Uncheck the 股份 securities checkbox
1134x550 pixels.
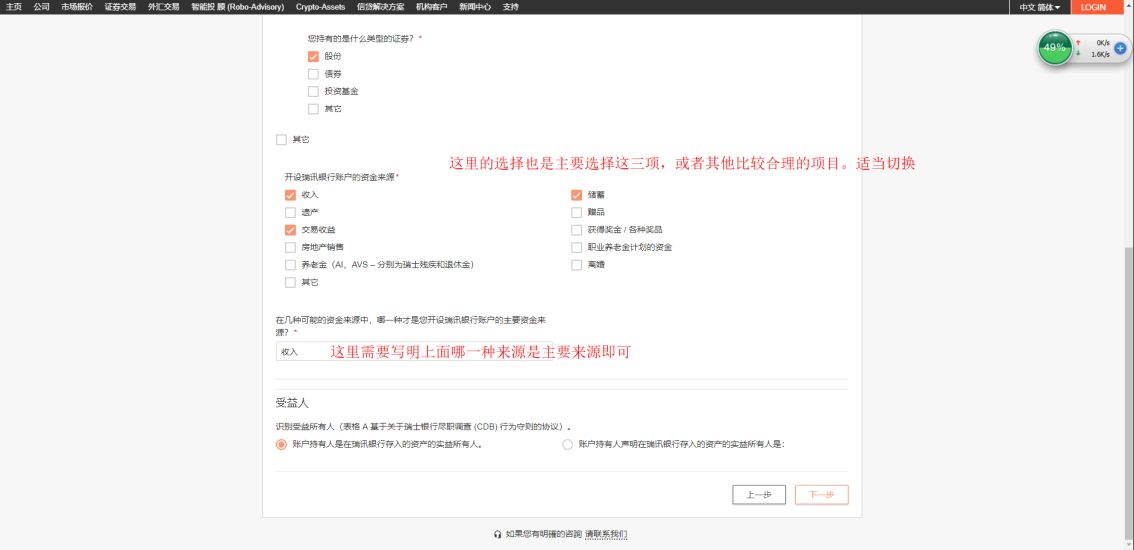coord(313,57)
